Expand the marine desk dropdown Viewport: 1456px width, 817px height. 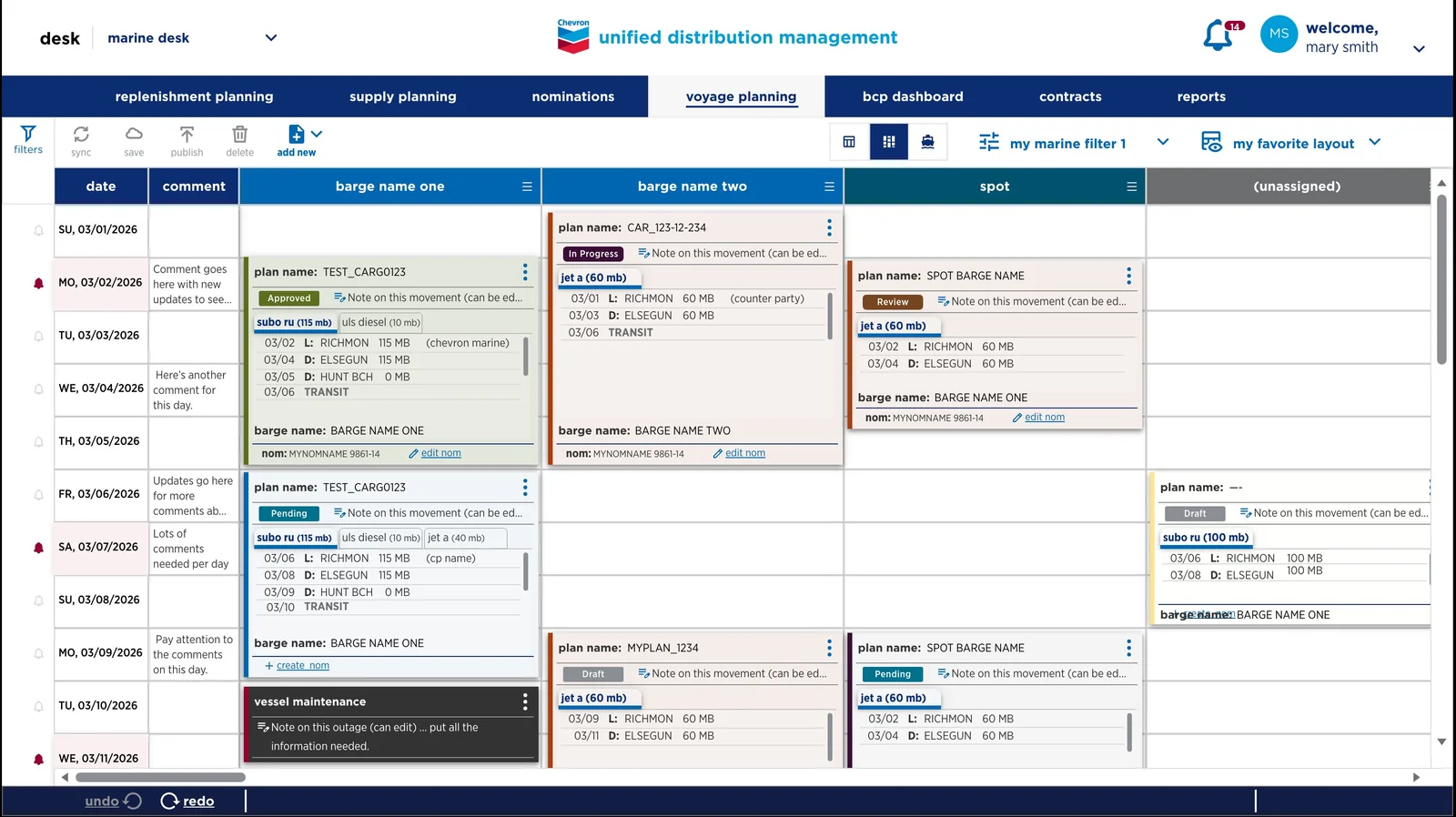point(270,37)
